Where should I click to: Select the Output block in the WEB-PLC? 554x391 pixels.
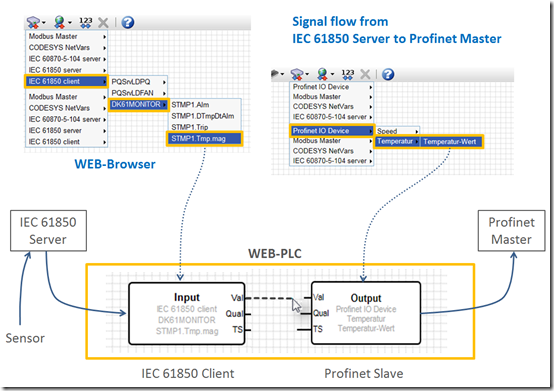pos(366,313)
